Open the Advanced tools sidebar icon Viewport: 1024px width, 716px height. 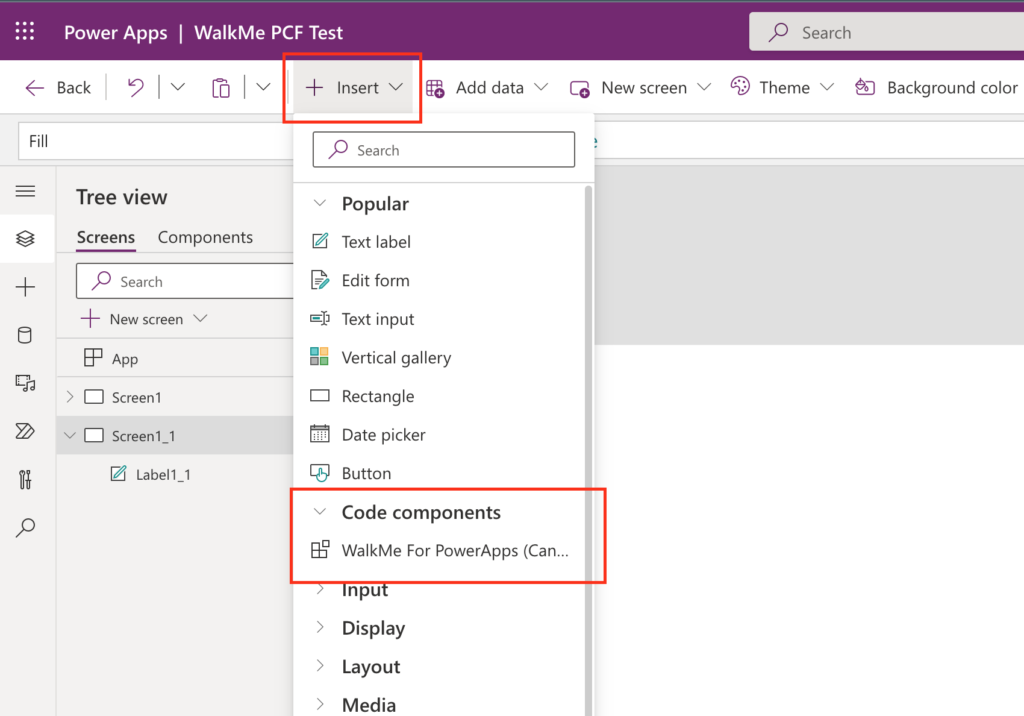27,479
